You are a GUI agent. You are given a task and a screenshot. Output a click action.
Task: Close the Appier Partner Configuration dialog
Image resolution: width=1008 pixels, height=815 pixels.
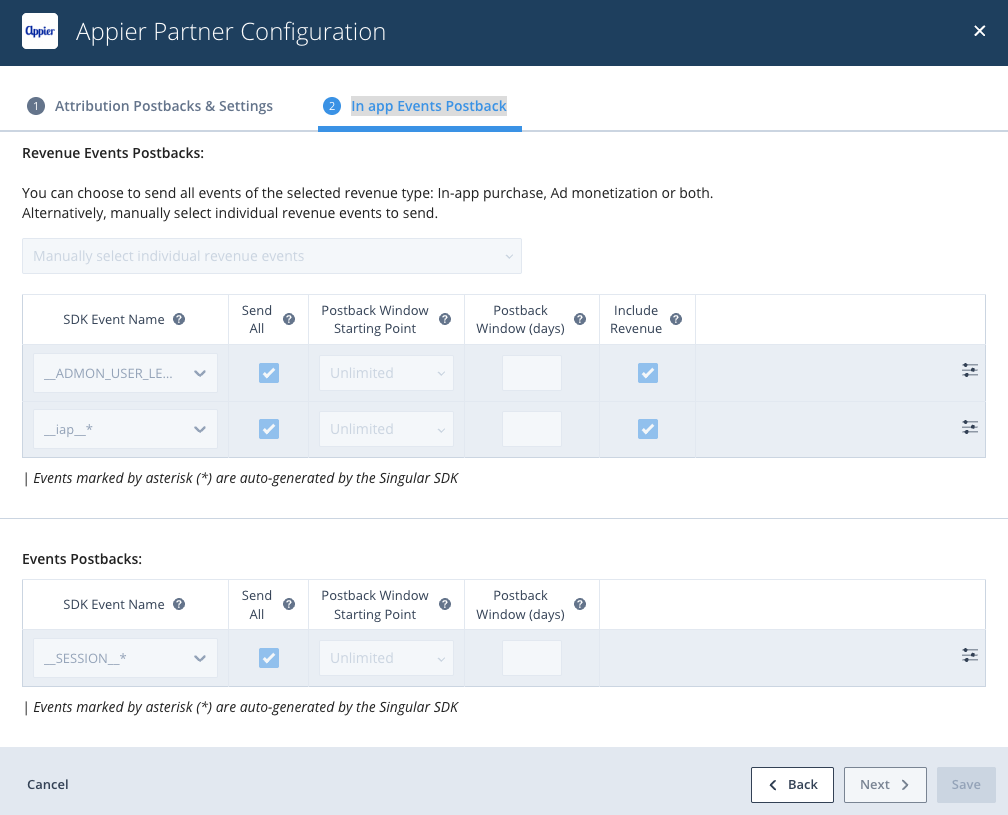point(979,32)
